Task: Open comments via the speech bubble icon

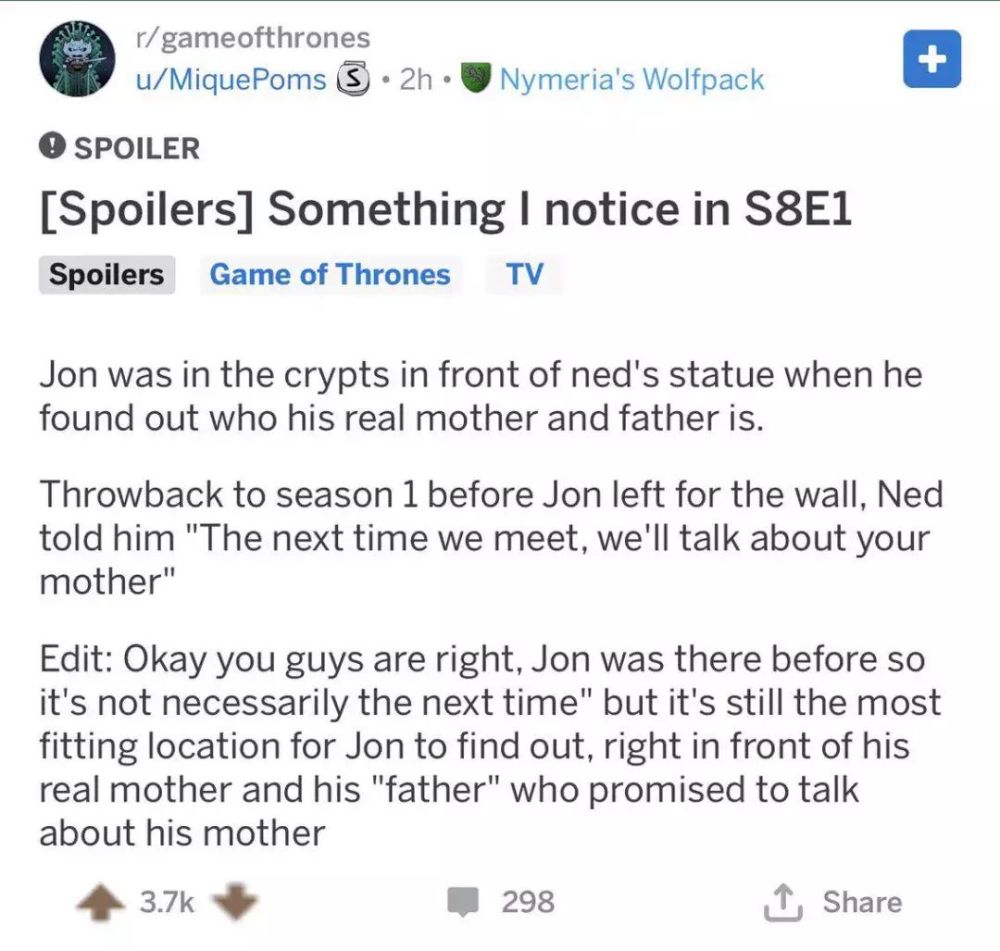Action: click(x=463, y=901)
